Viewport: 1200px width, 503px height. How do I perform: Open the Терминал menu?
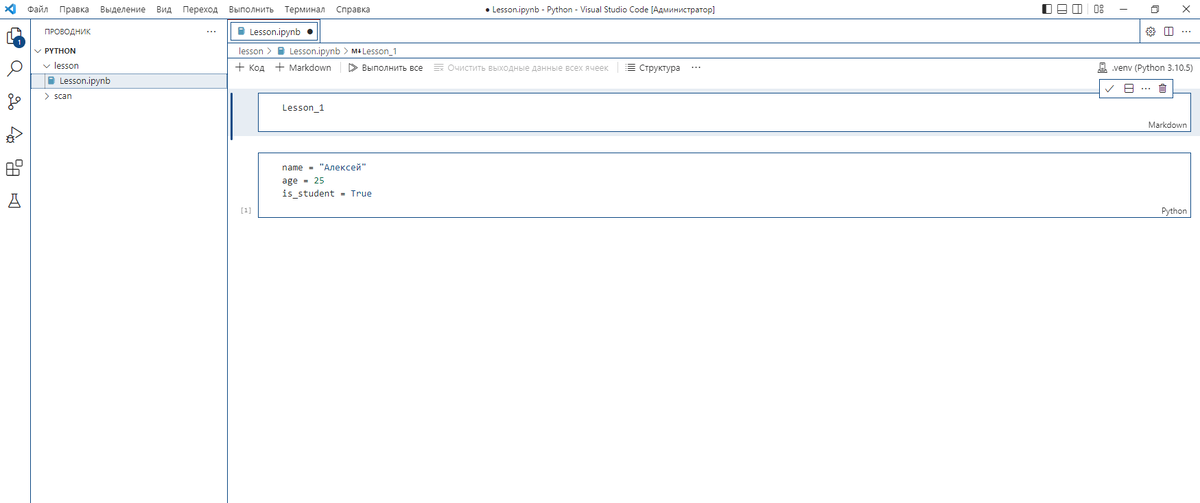pos(305,9)
